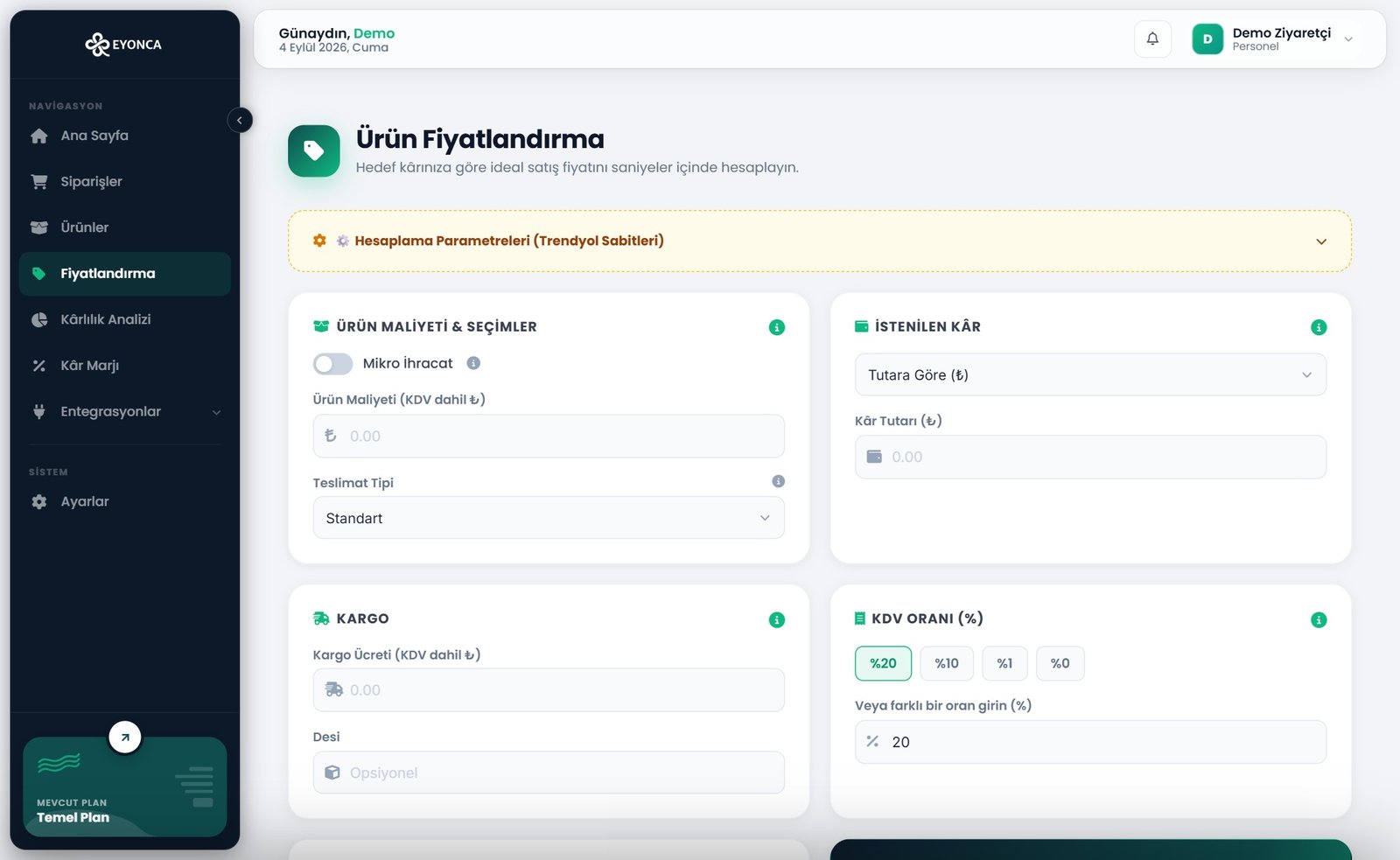1400x860 pixels.
Task: Toggle the Mikro İhracat switch
Action: tap(332, 363)
